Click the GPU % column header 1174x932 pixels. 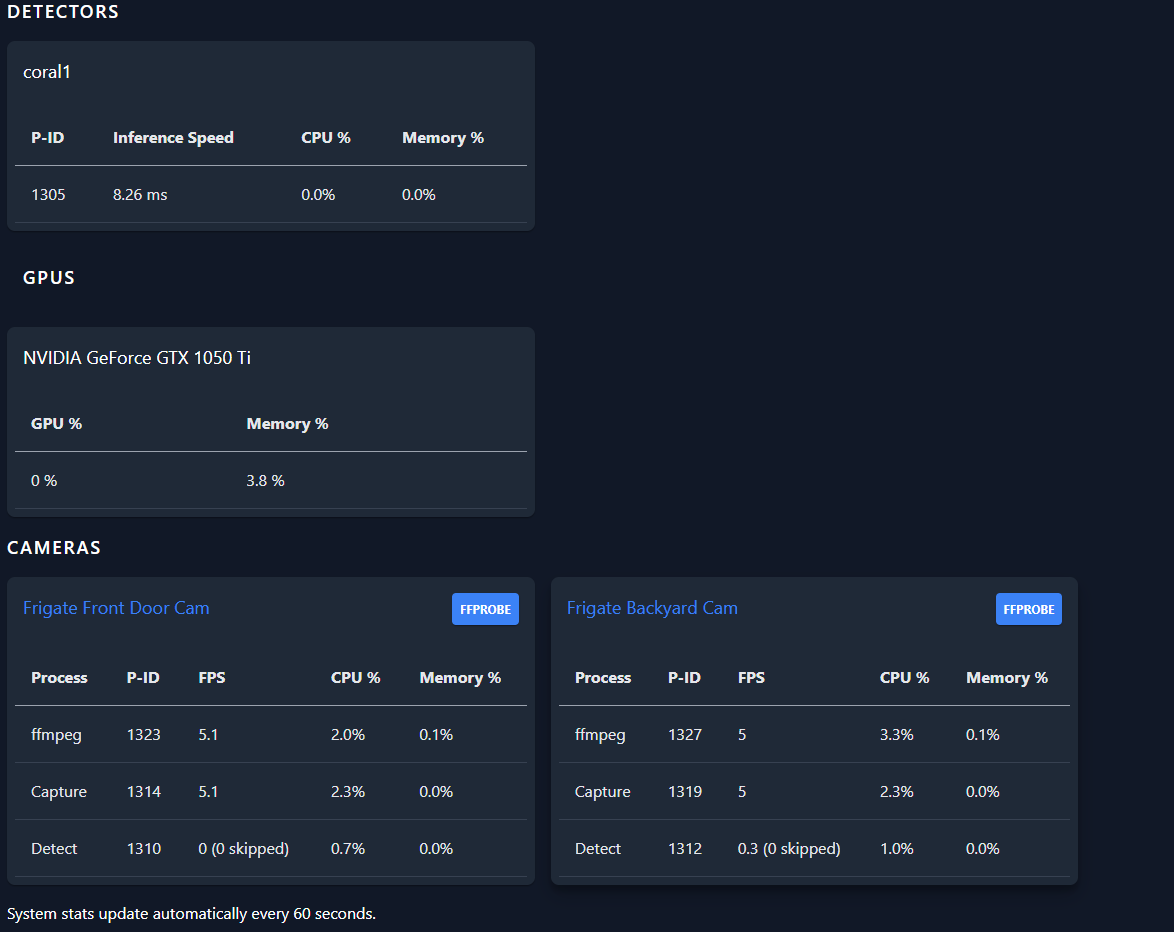coord(56,424)
